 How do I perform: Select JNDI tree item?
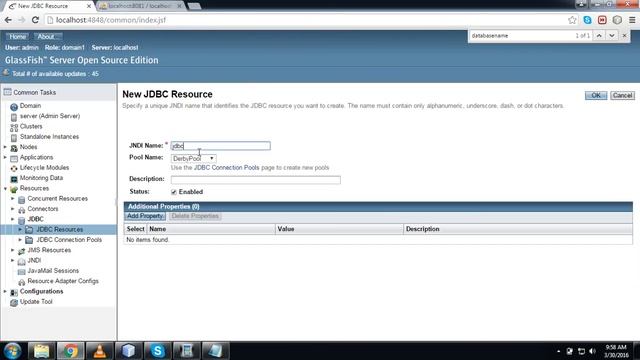point(34,260)
